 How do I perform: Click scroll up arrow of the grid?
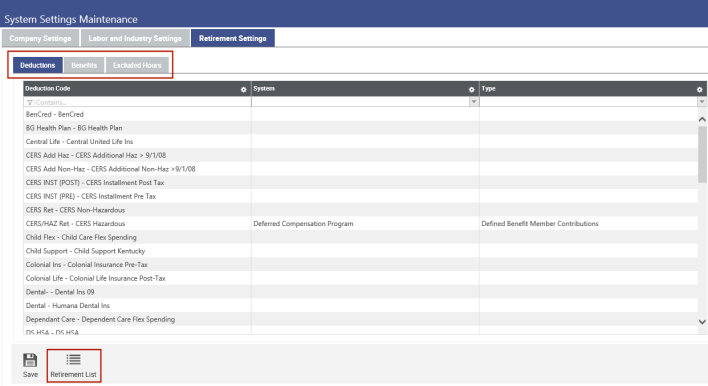click(x=702, y=119)
